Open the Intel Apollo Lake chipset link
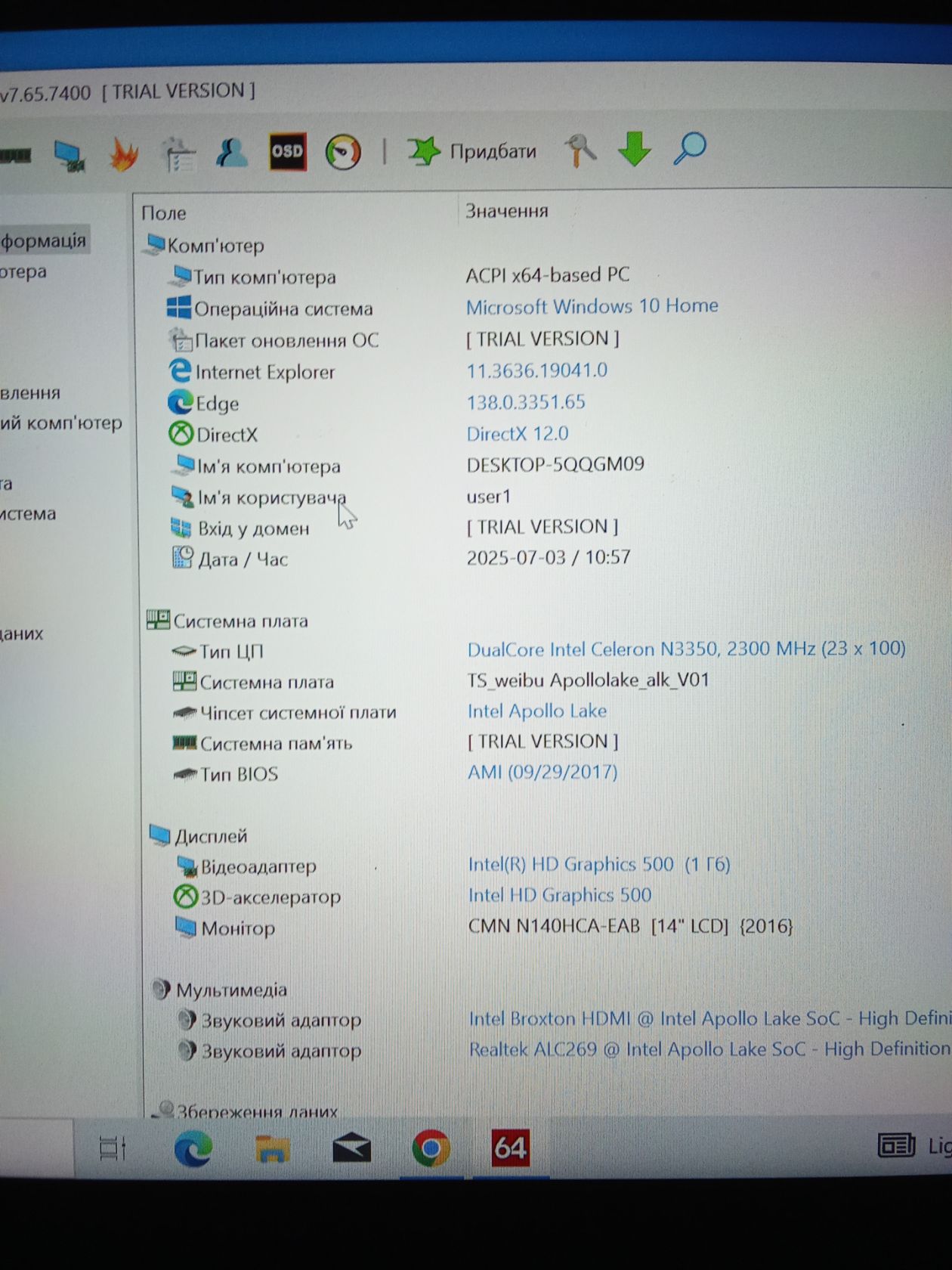Image resolution: width=952 pixels, height=1270 pixels. click(537, 711)
